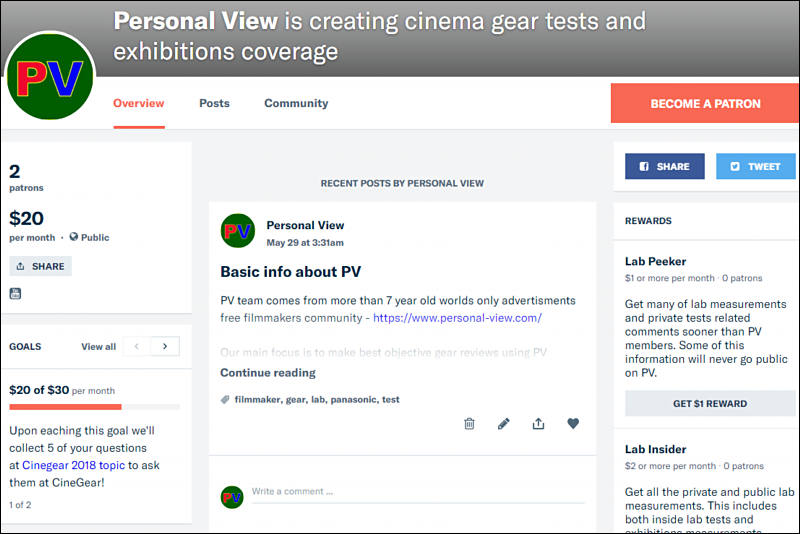800x534 pixels.
Task: Click the panasonic tag
Action: 354,400
